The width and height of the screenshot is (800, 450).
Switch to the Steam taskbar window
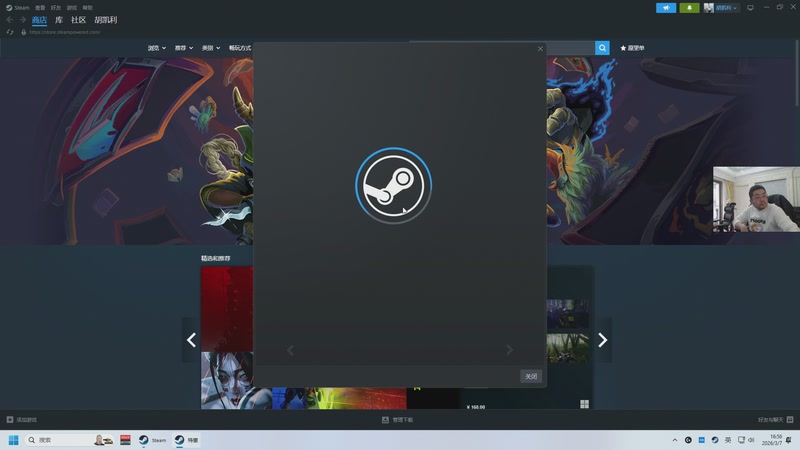coord(152,440)
